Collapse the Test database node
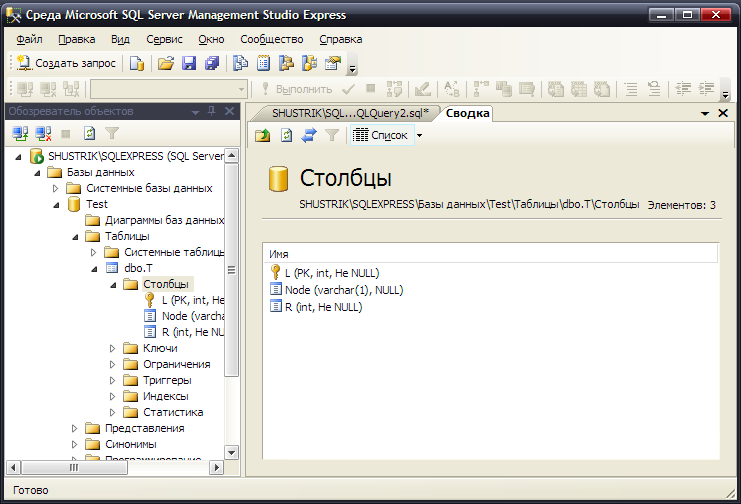The image size is (741, 504). [x=56, y=205]
